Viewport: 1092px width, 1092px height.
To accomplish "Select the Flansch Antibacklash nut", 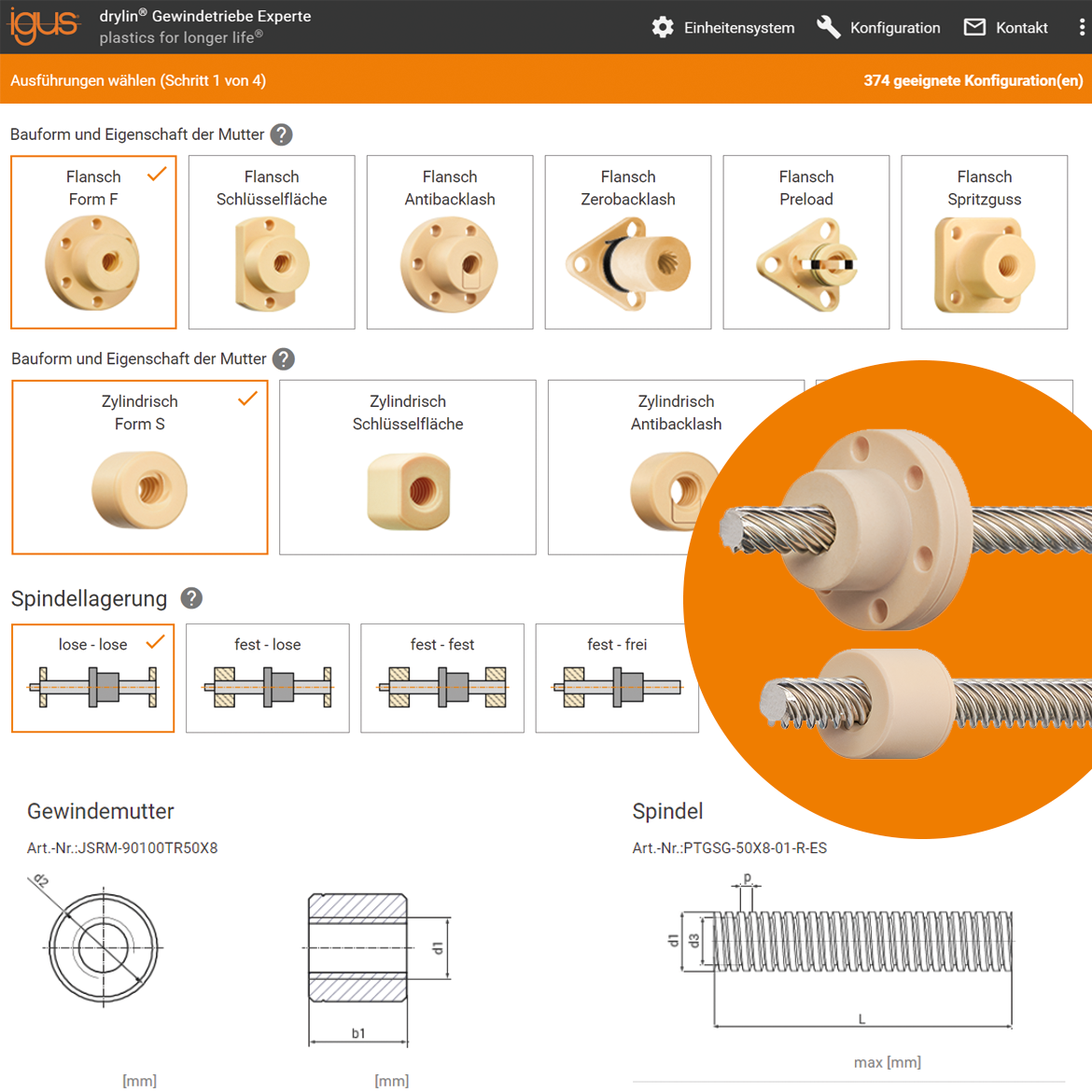I will pos(450,242).
